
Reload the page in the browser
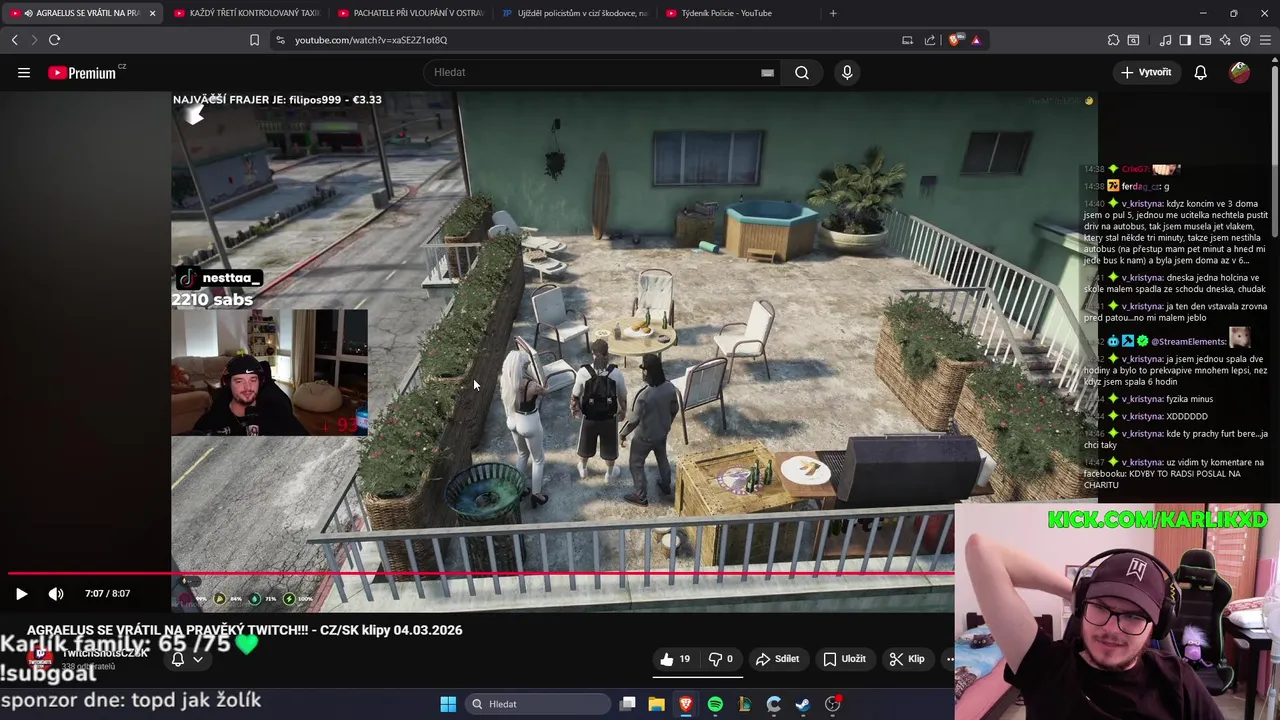(54, 40)
